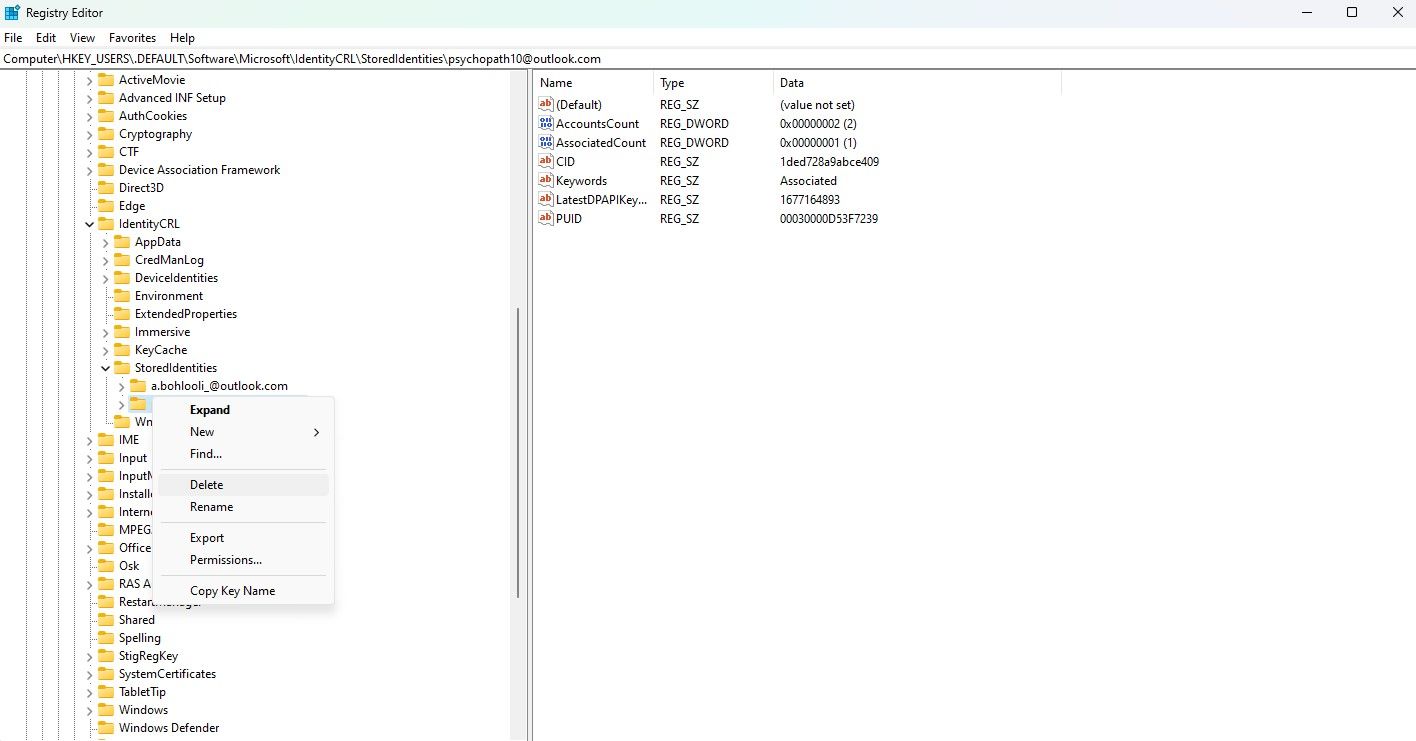
Task: Open the Favorites menu
Action: (131, 37)
